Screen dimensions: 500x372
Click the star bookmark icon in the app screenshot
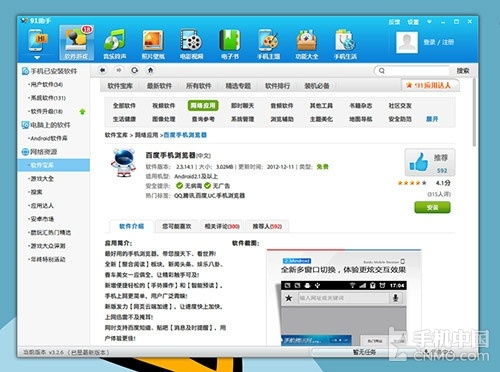289,298
